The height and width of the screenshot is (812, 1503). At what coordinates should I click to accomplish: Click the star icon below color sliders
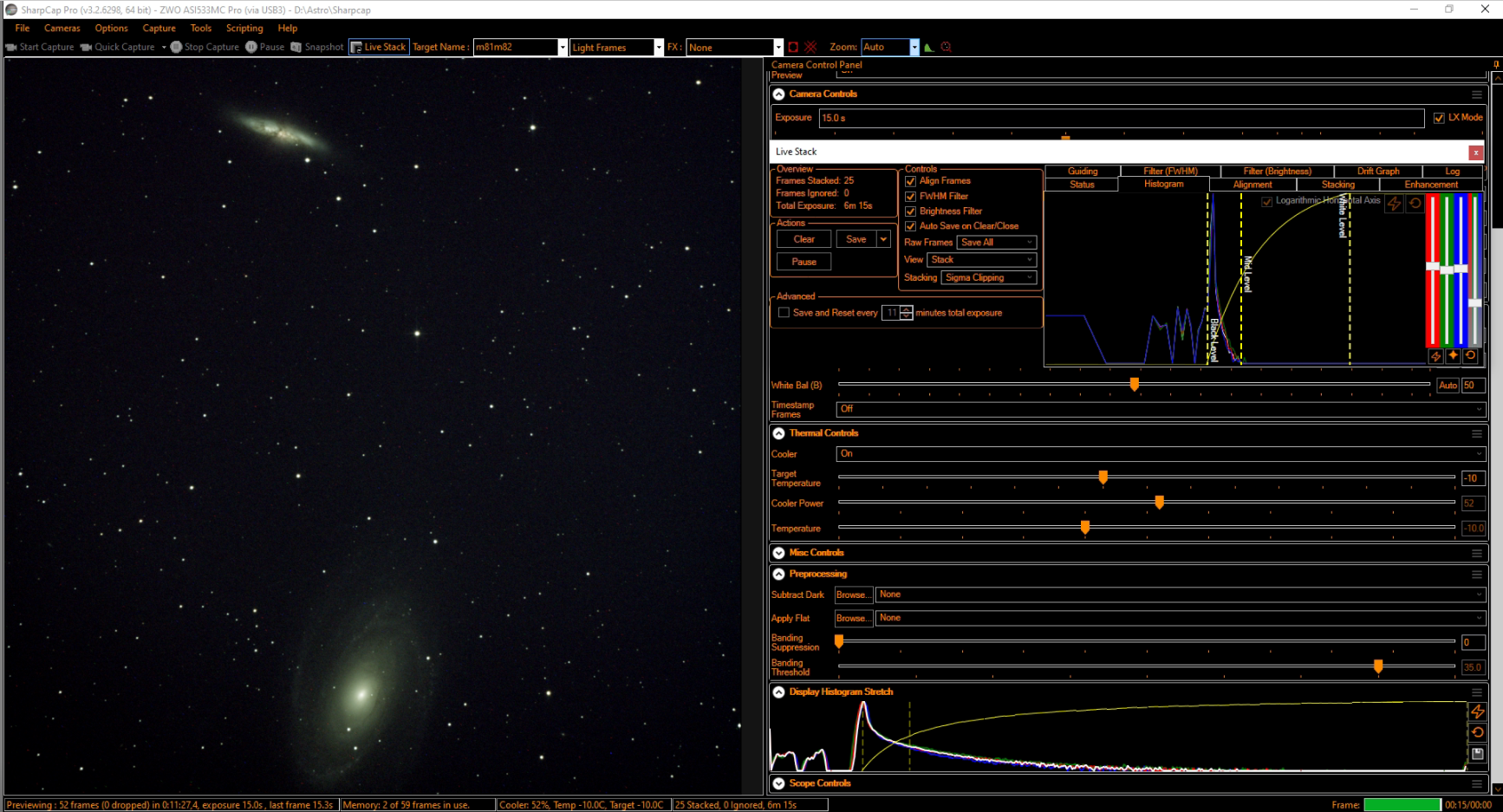tap(1453, 356)
